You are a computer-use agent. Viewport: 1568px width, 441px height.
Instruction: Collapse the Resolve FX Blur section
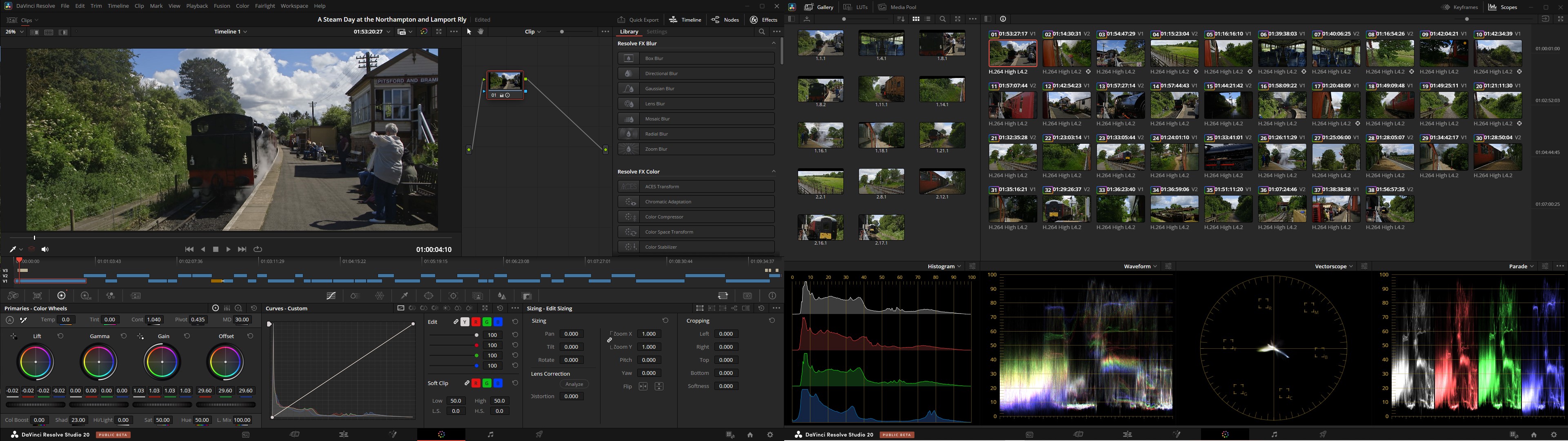point(774,44)
